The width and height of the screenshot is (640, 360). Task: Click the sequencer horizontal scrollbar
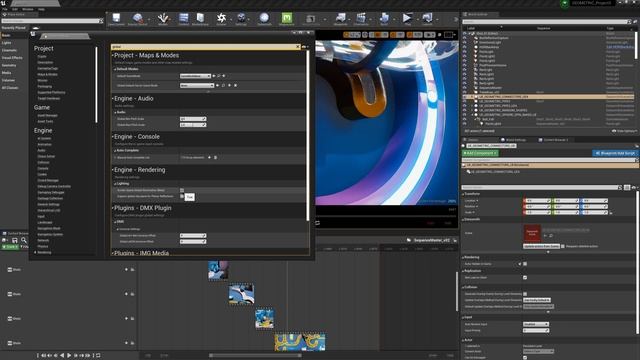(x=256, y=355)
